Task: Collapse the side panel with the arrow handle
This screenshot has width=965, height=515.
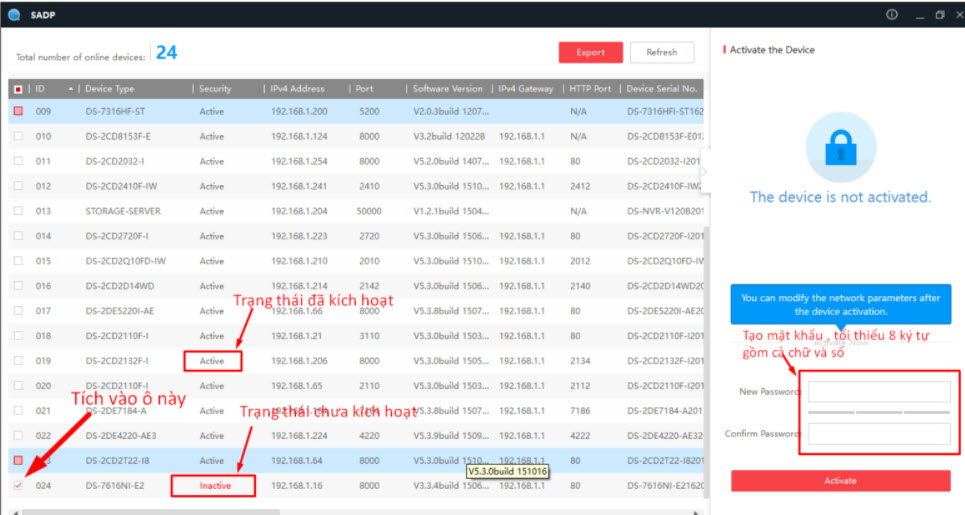Action: tap(704, 171)
